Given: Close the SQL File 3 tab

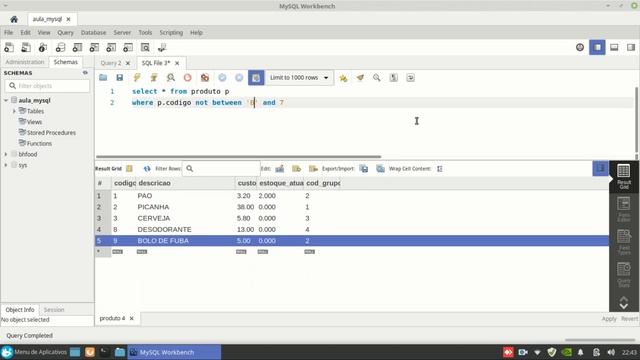Looking at the screenshot, I should coord(177,63).
